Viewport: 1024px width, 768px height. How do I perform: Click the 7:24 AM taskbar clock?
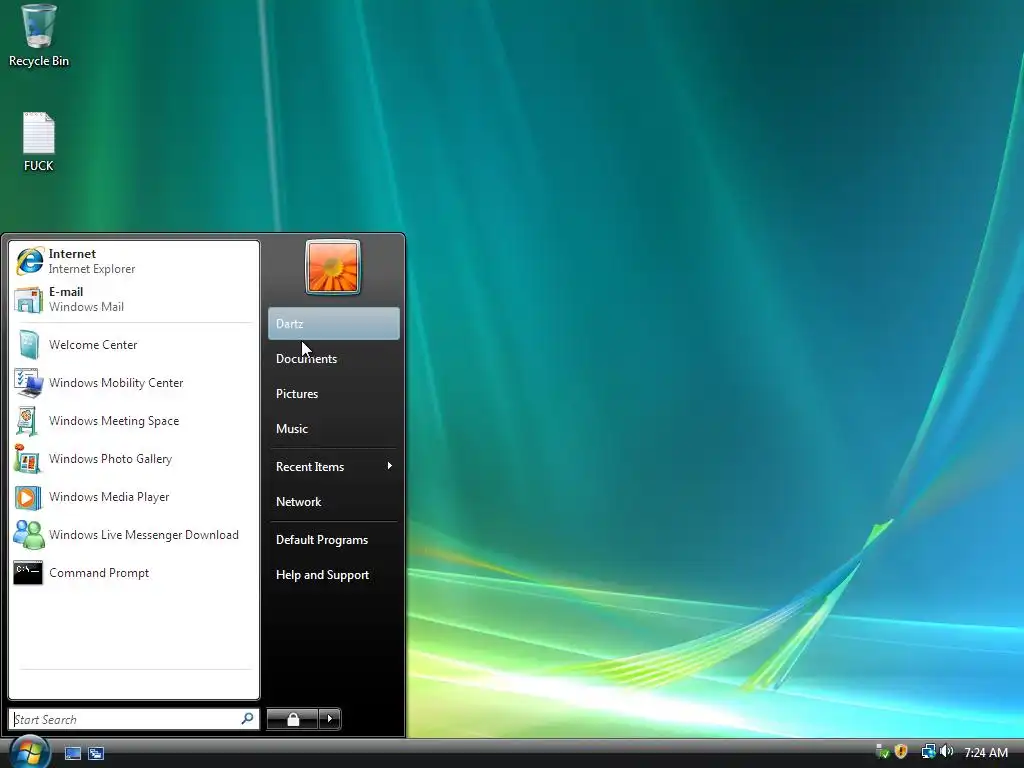point(985,752)
